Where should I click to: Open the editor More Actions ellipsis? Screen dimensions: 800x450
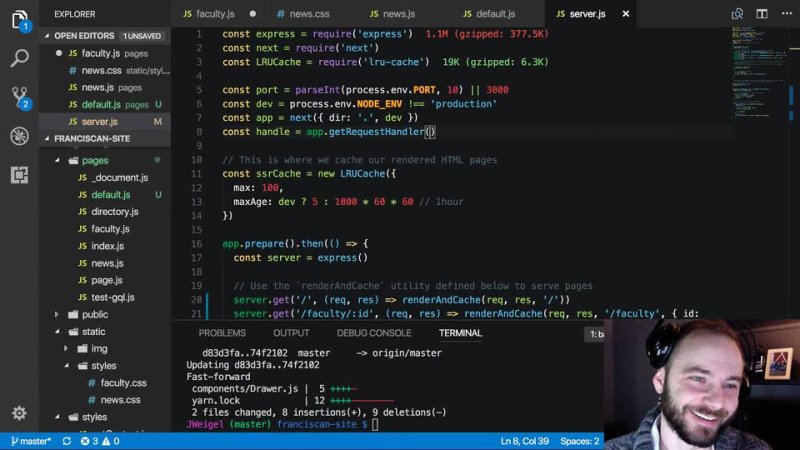coord(787,13)
